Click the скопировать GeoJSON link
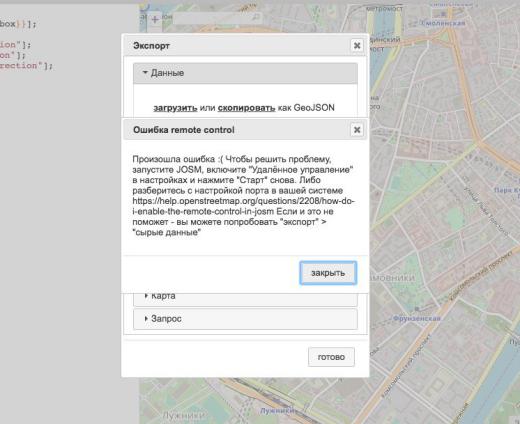Viewport: 520px width, 424px height. click(x=246, y=108)
